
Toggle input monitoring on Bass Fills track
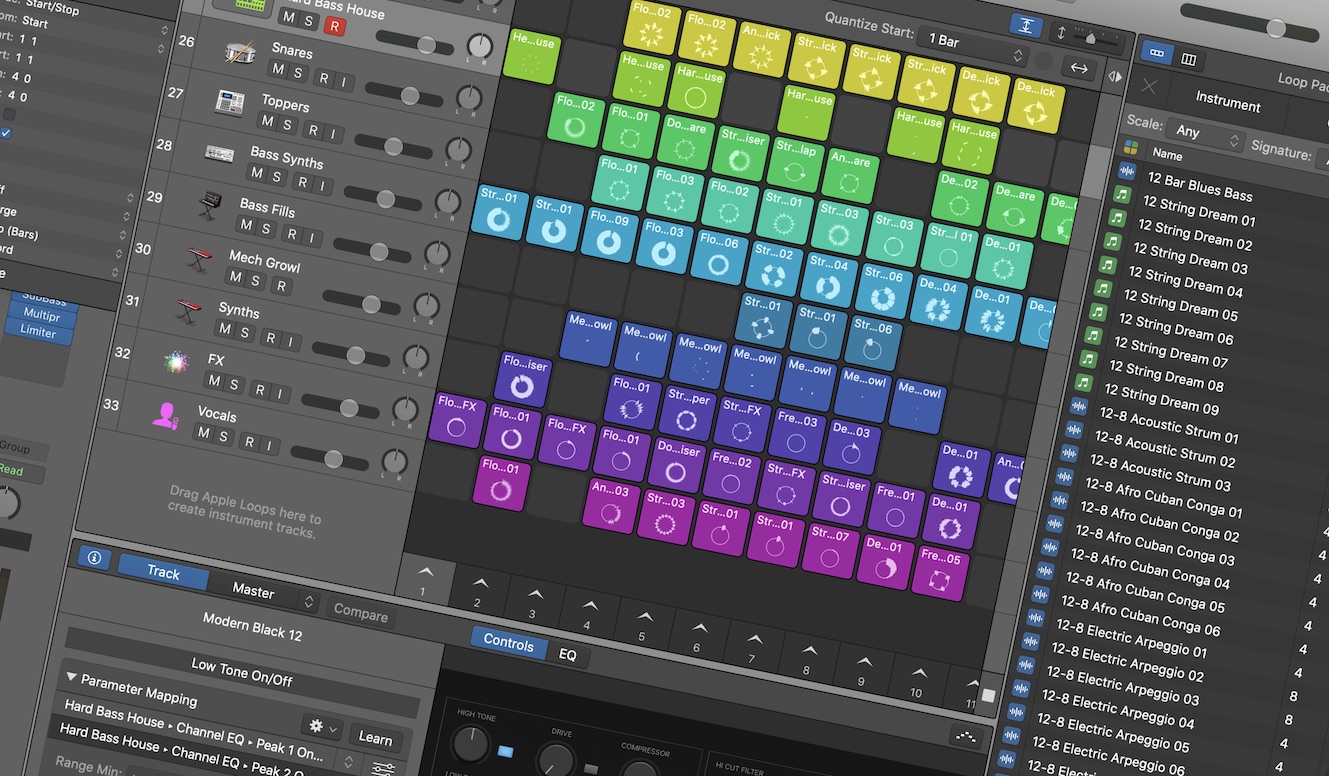tap(313, 238)
